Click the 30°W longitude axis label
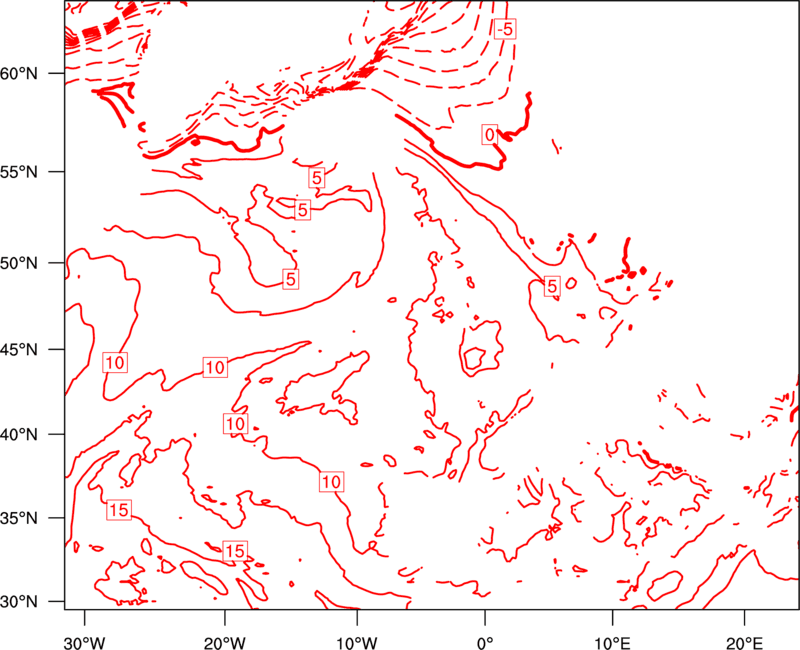 tap(85, 642)
